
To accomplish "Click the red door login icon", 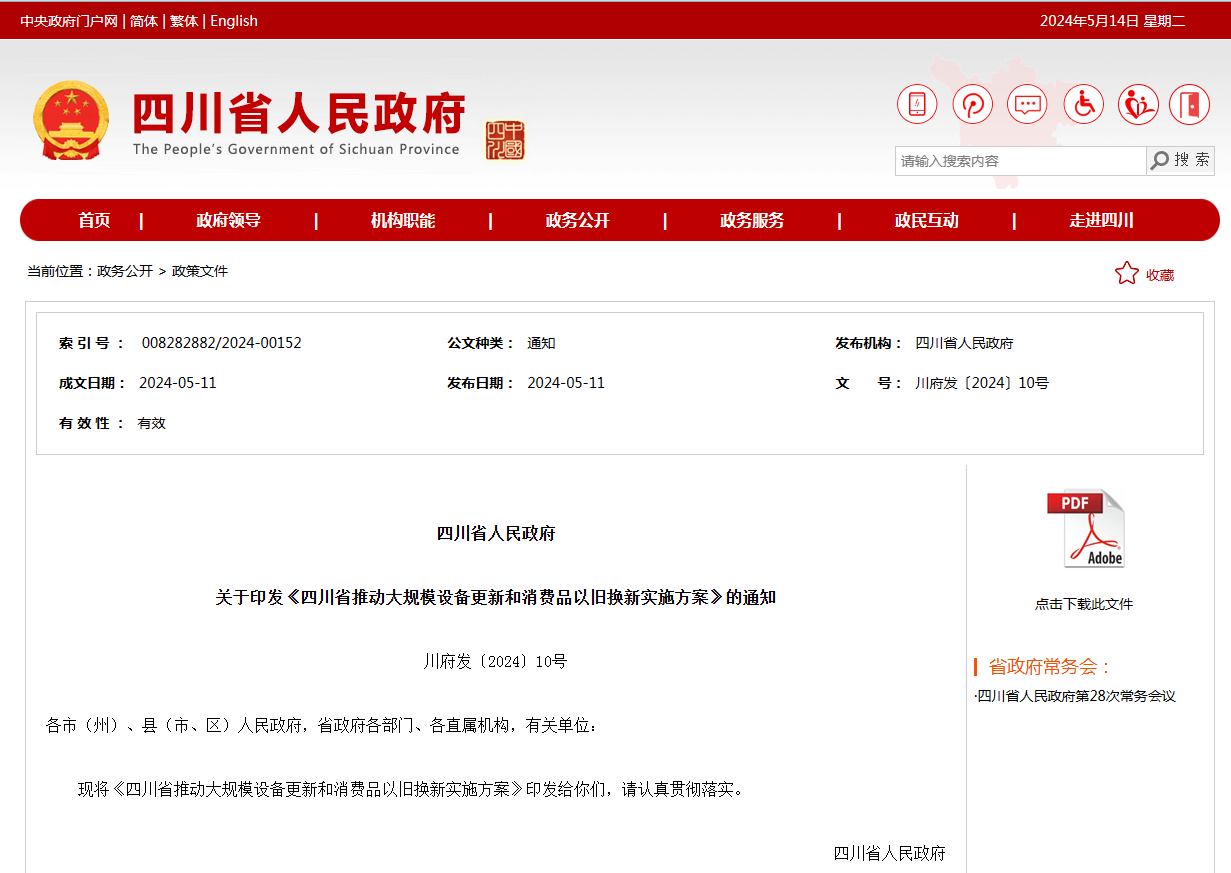I will [x=1189, y=104].
